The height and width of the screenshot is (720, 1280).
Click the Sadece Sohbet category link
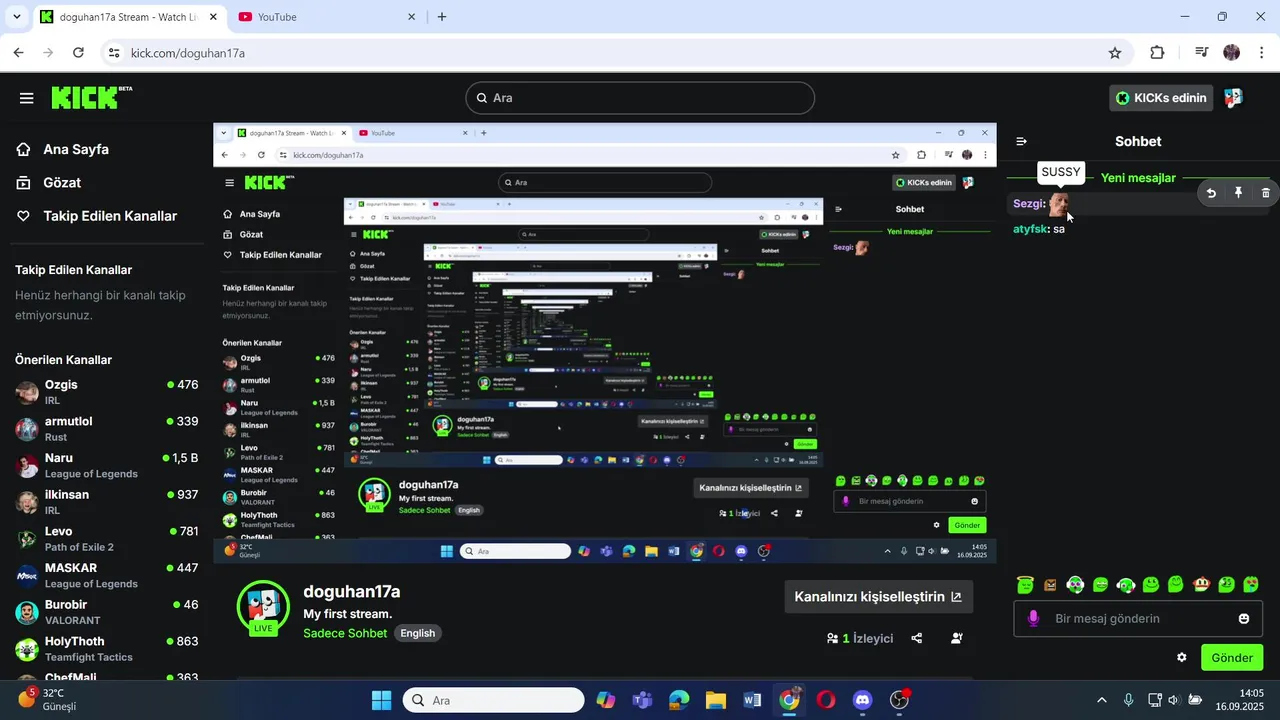(x=345, y=633)
